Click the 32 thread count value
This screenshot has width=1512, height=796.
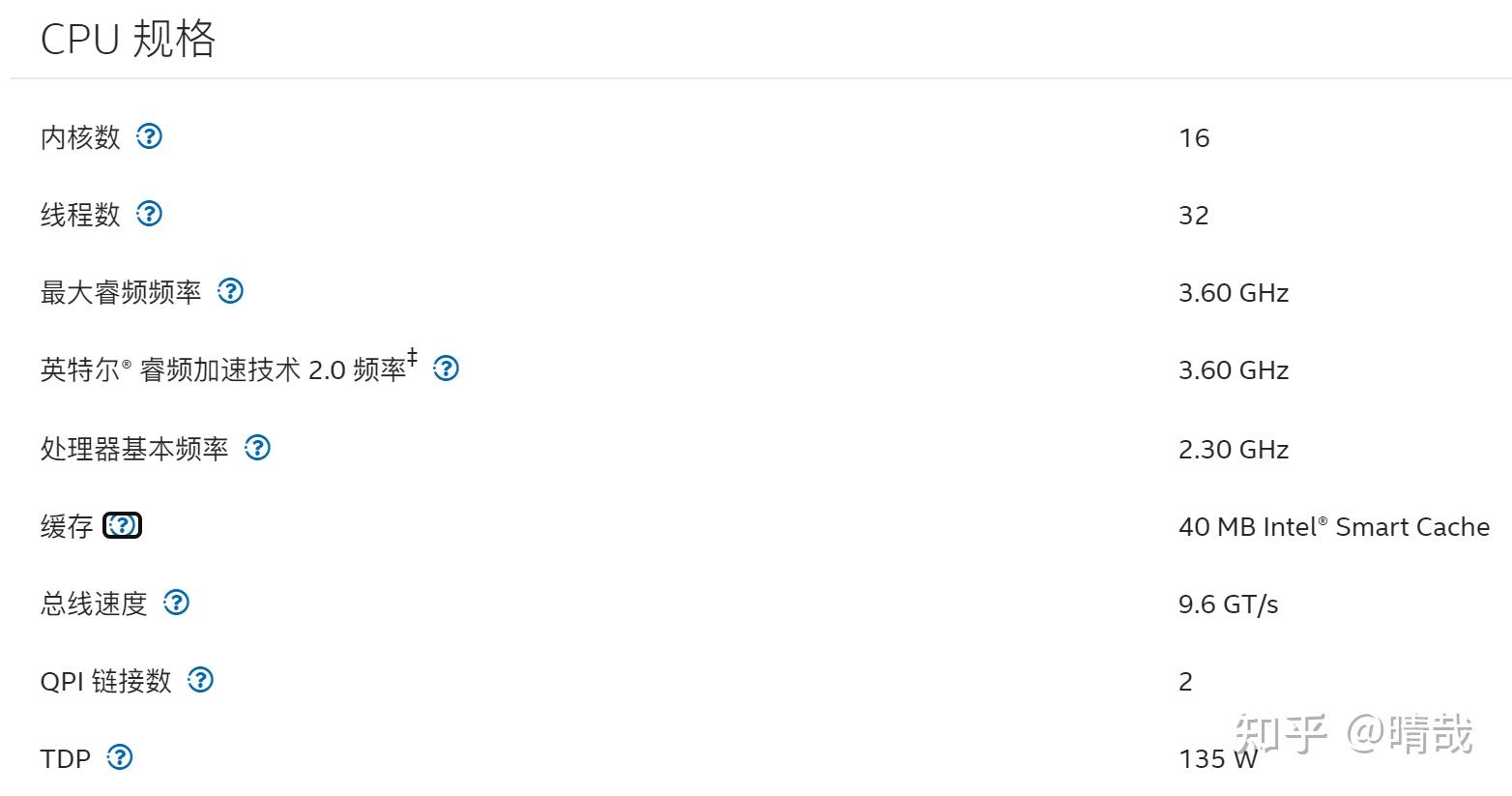coord(1194,216)
